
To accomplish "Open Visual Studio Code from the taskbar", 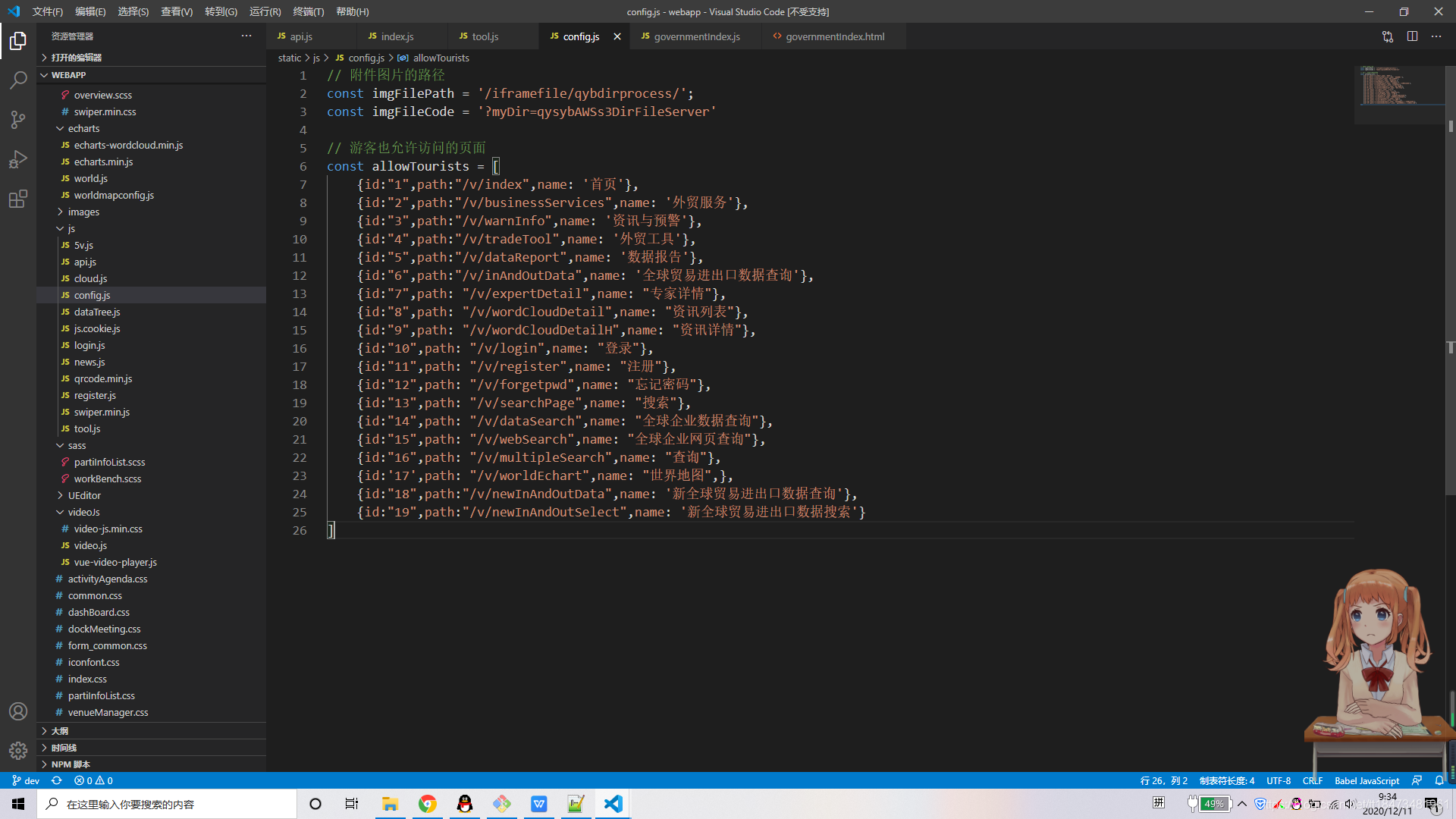I will (612, 803).
